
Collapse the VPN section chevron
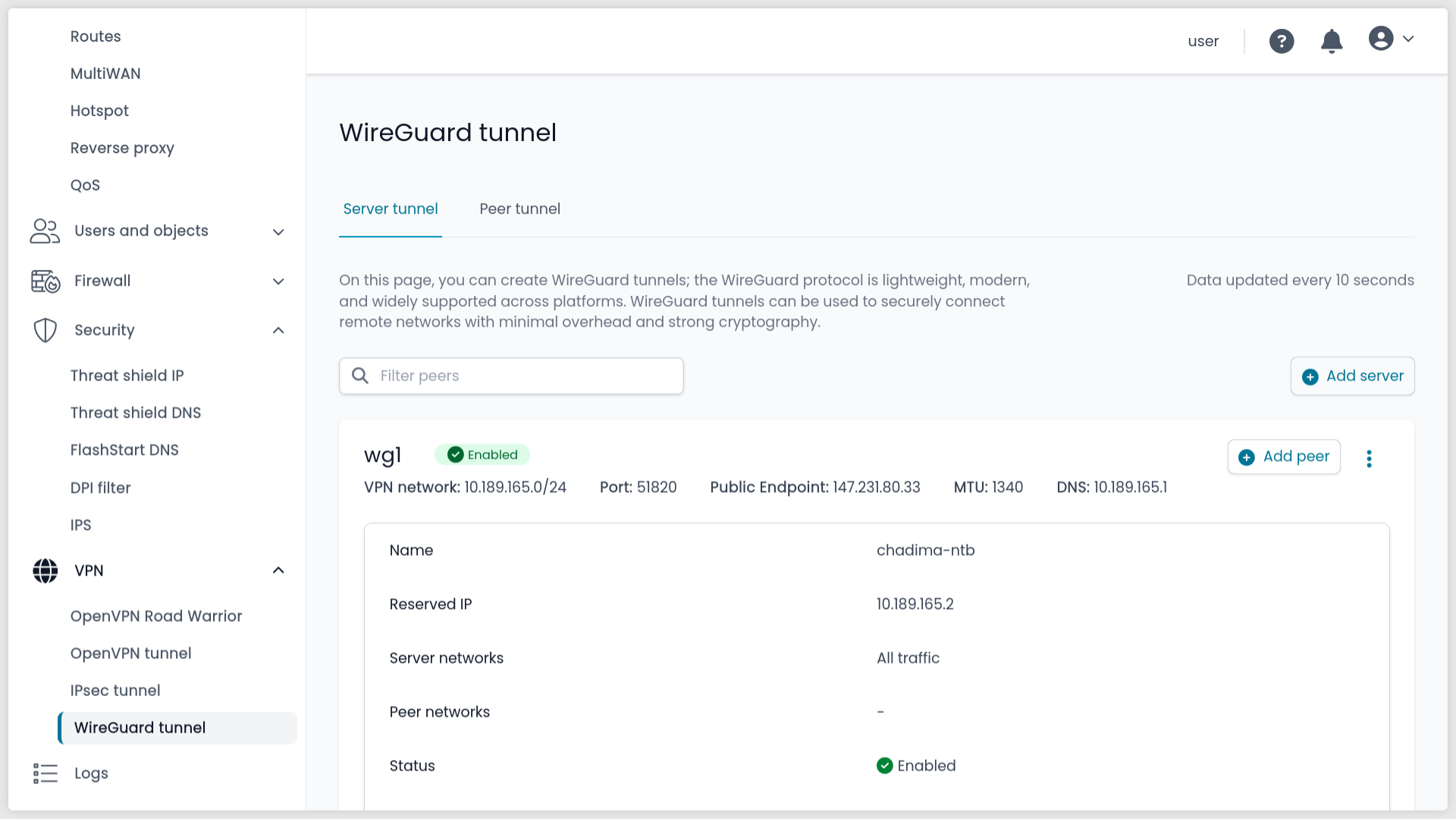(x=278, y=570)
